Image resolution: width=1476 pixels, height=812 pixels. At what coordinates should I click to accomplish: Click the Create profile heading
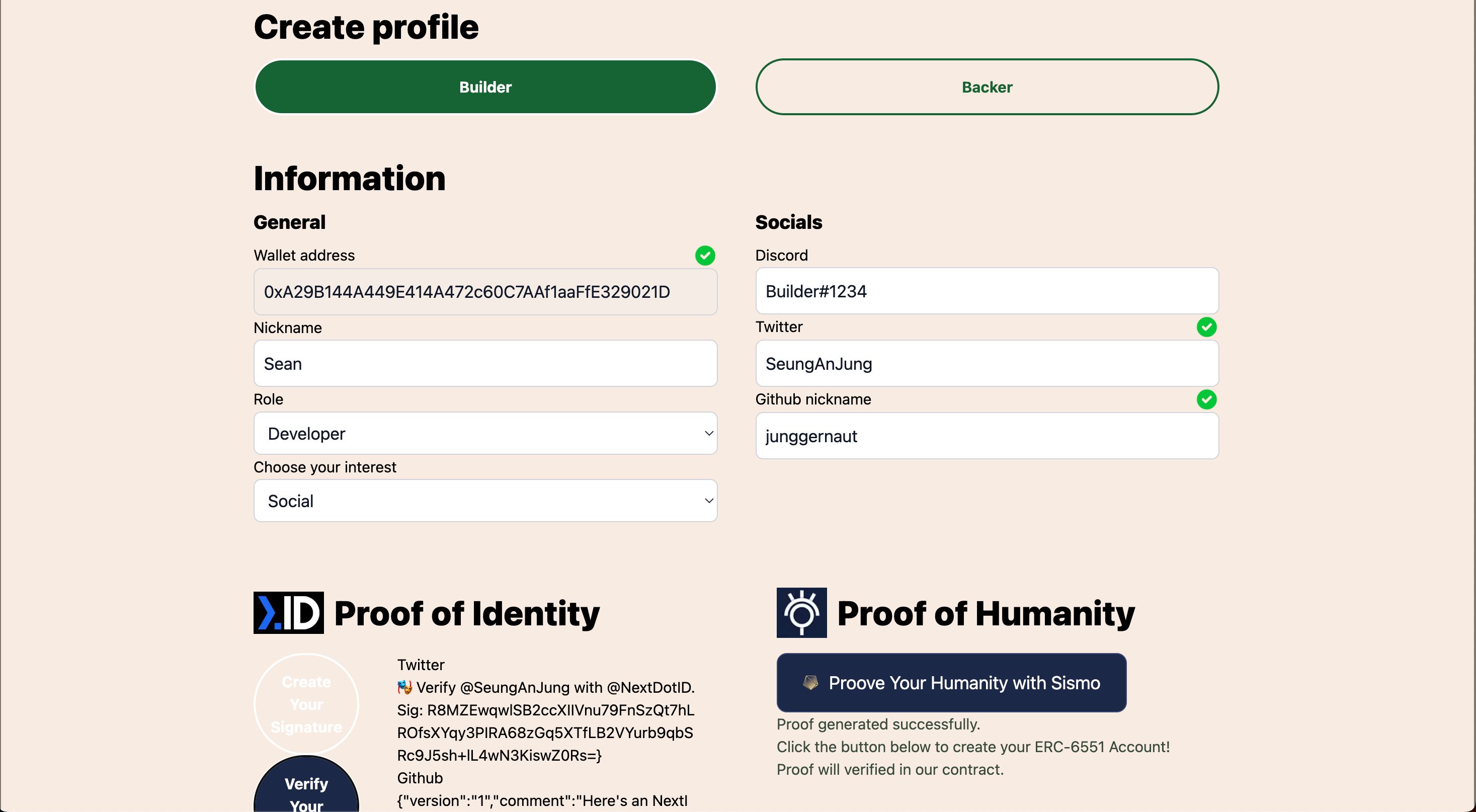[366, 27]
